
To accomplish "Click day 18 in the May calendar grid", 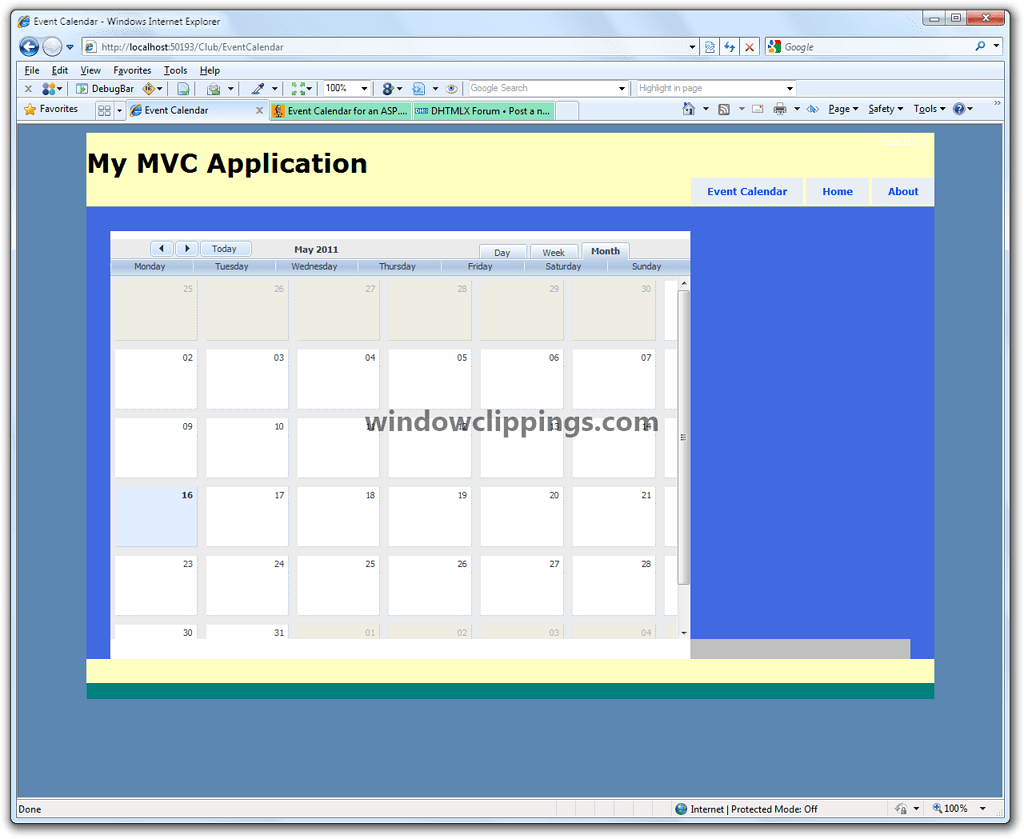I will (x=337, y=515).
